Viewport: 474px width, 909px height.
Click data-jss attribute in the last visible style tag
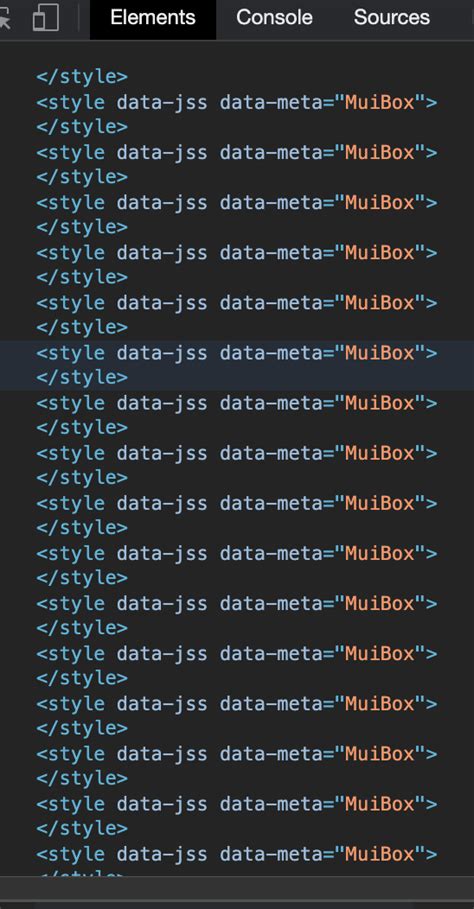pyautogui.click(x=162, y=854)
